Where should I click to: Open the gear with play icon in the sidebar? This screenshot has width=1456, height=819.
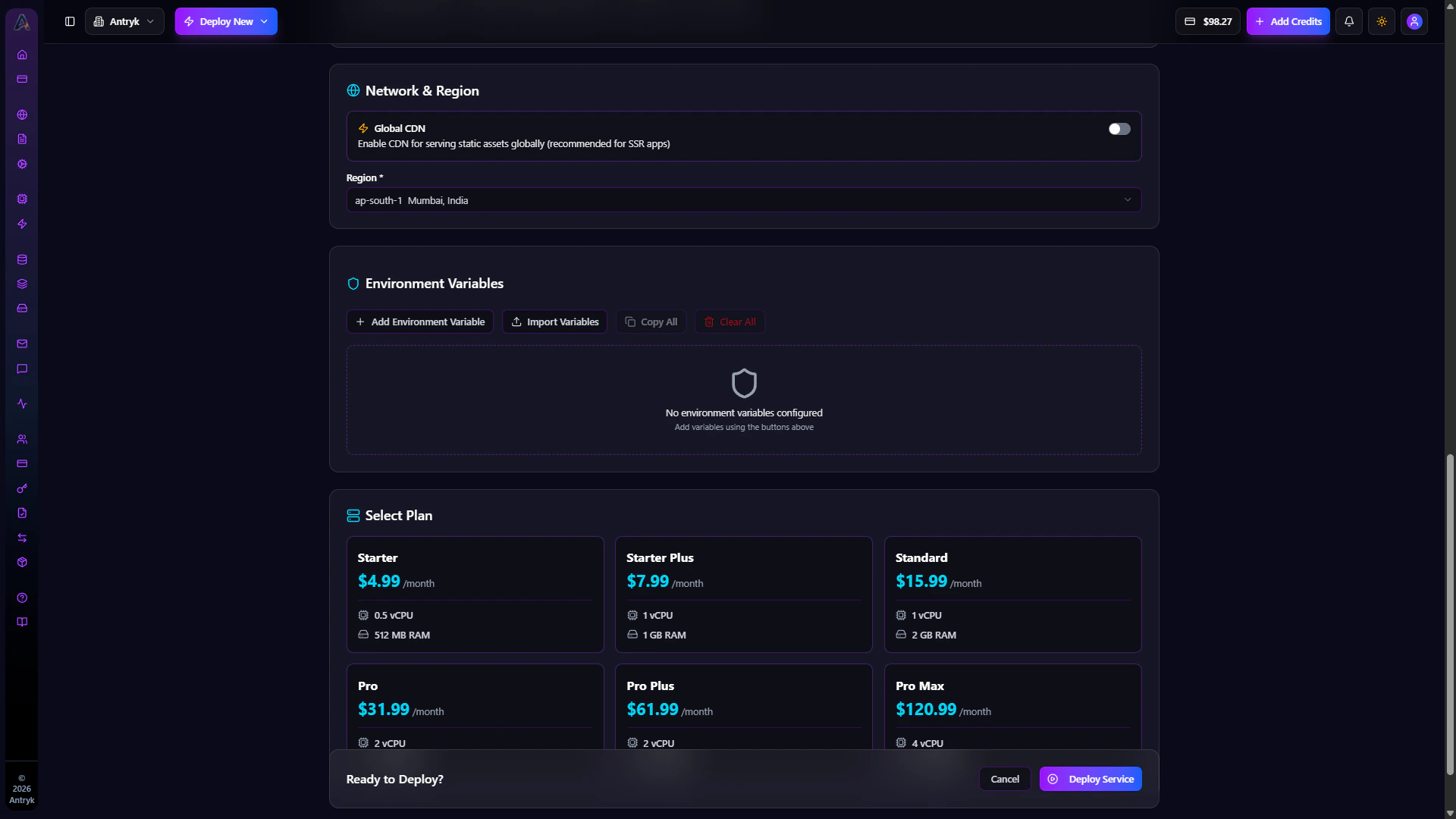point(22,164)
